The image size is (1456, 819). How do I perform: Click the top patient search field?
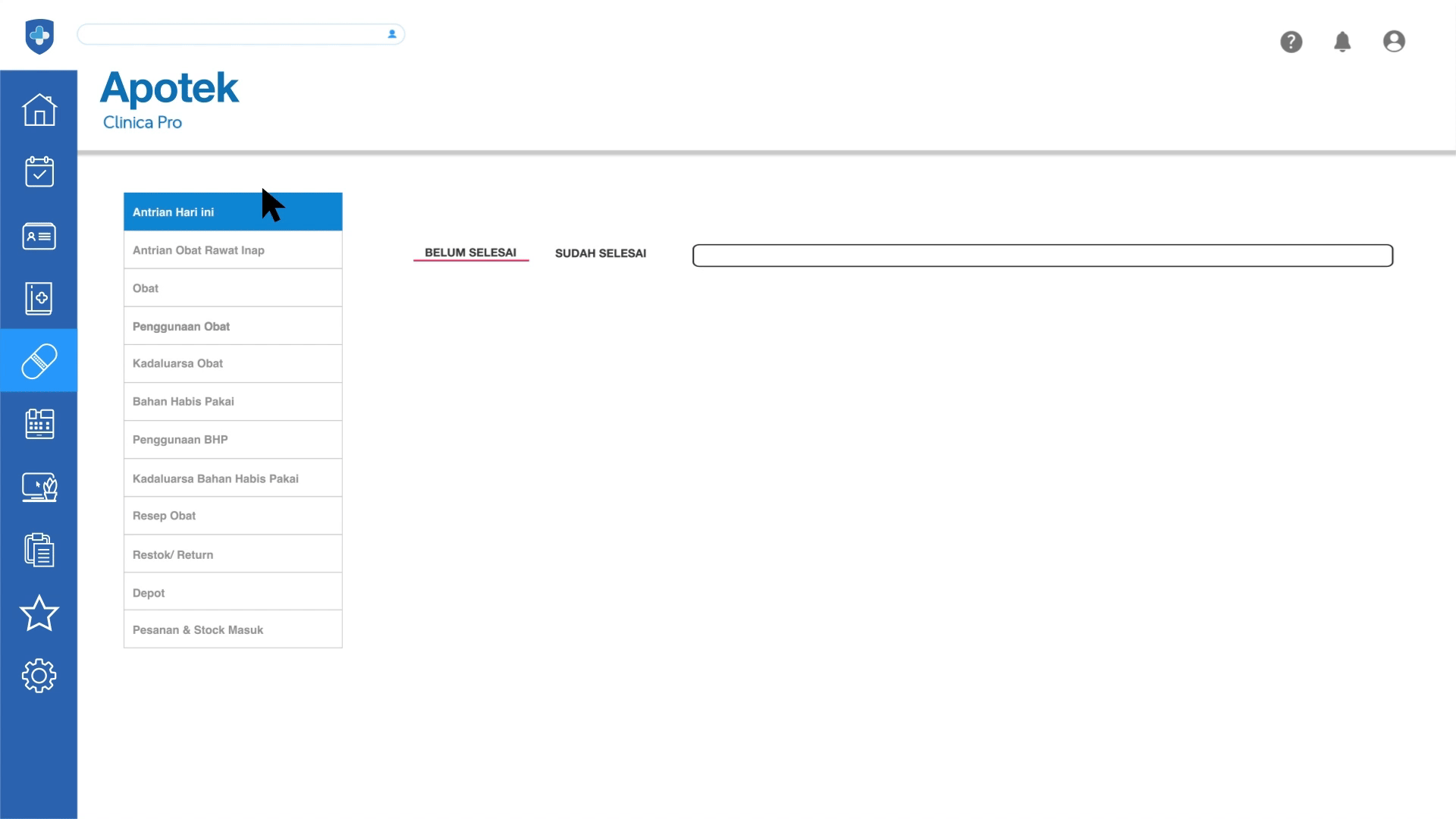tap(231, 34)
